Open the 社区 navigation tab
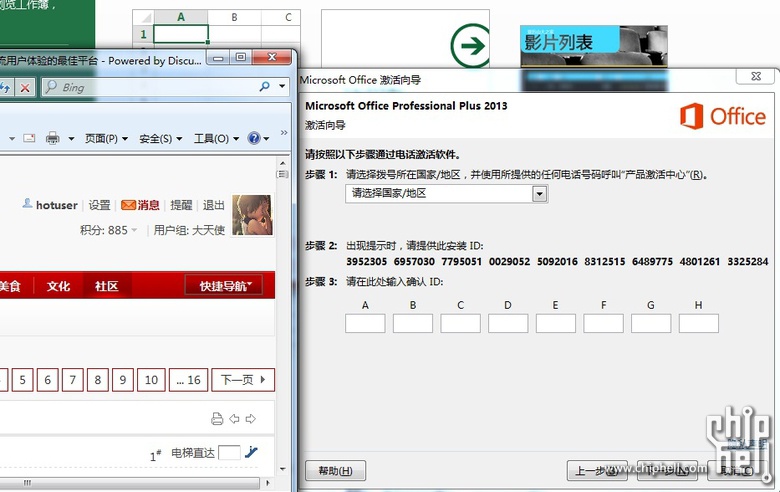This screenshot has height=492, width=780. [106, 286]
